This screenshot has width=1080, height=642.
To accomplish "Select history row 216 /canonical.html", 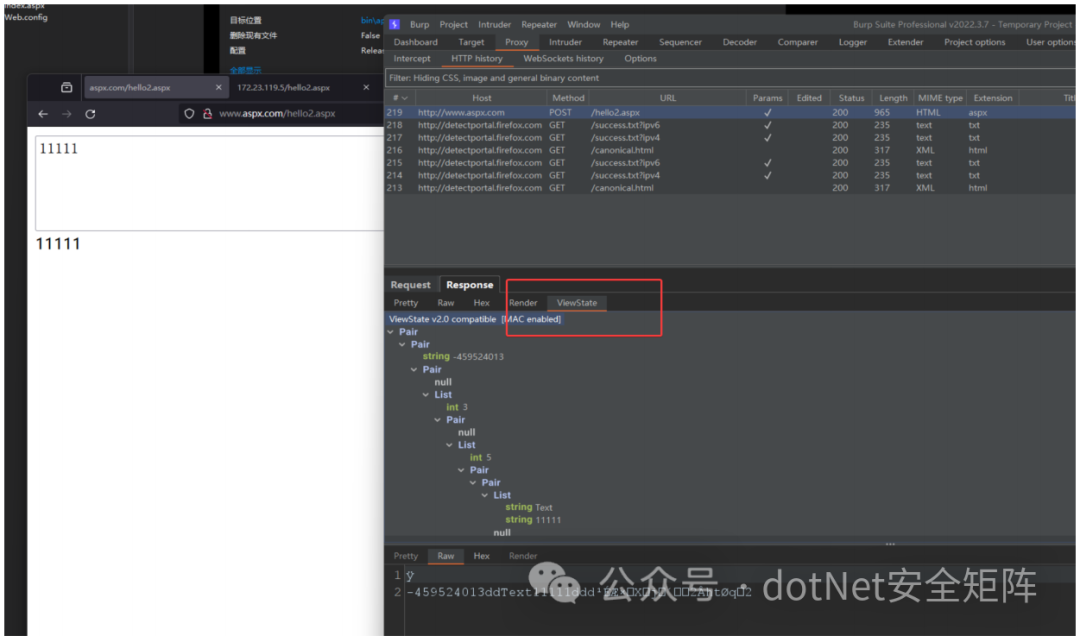I will pos(730,150).
